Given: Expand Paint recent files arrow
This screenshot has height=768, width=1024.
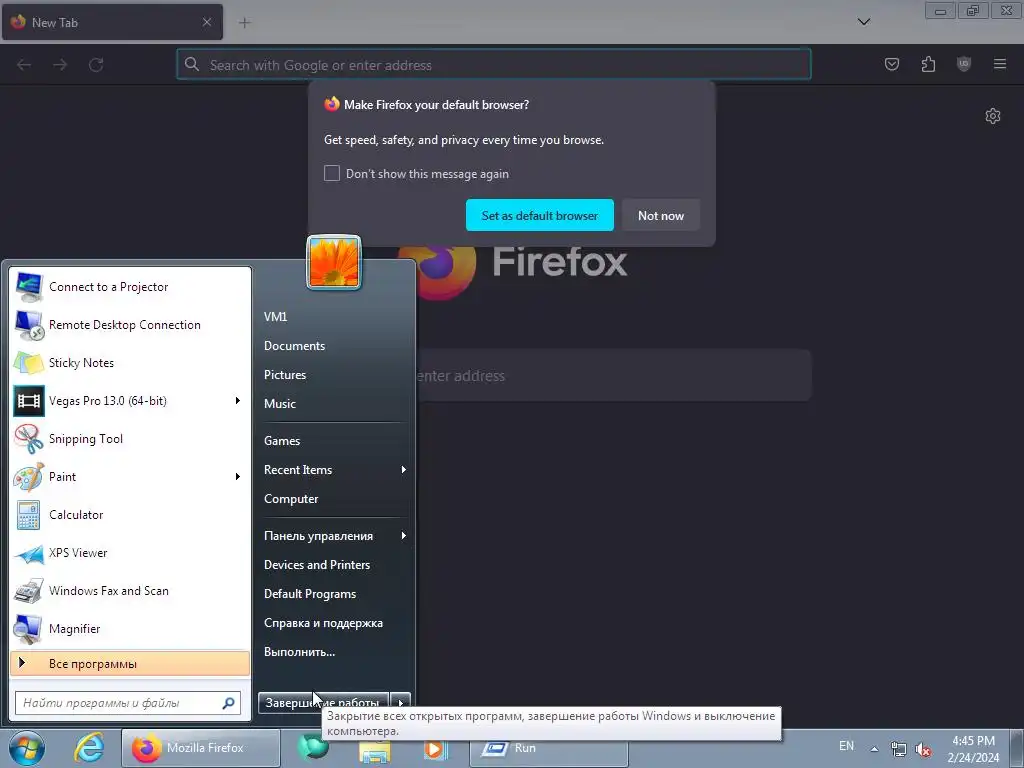Looking at the screenshot, I should tap(238, 477).
